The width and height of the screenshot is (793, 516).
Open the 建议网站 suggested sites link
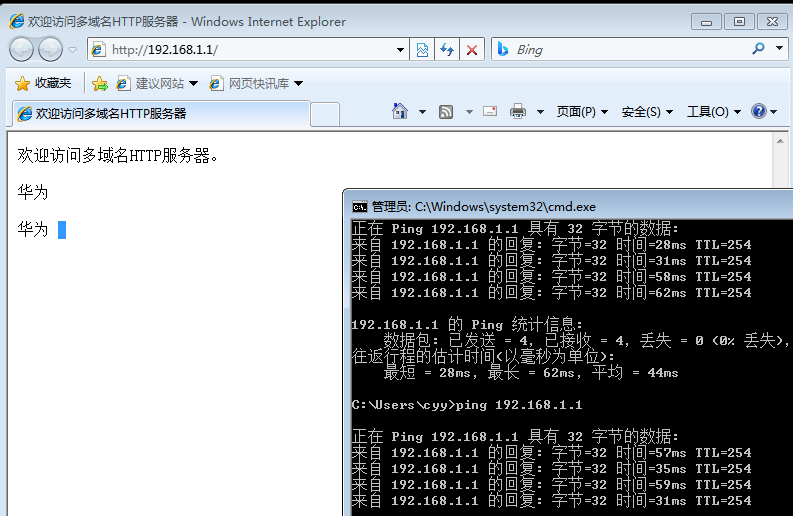[150, 83]
